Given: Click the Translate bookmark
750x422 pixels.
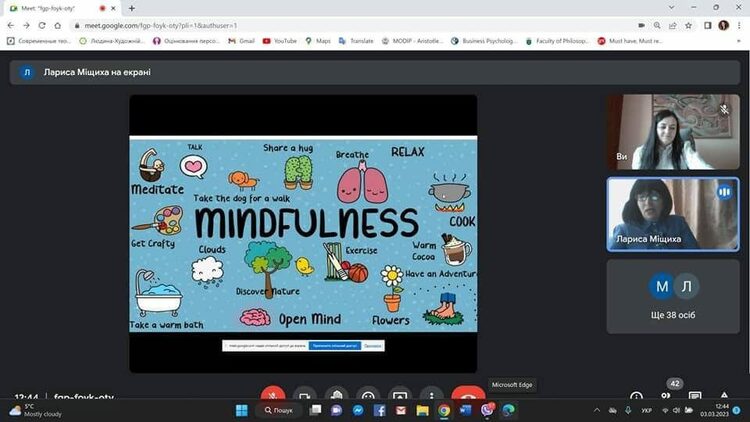Looking at the screenshot, I should 356,41.
